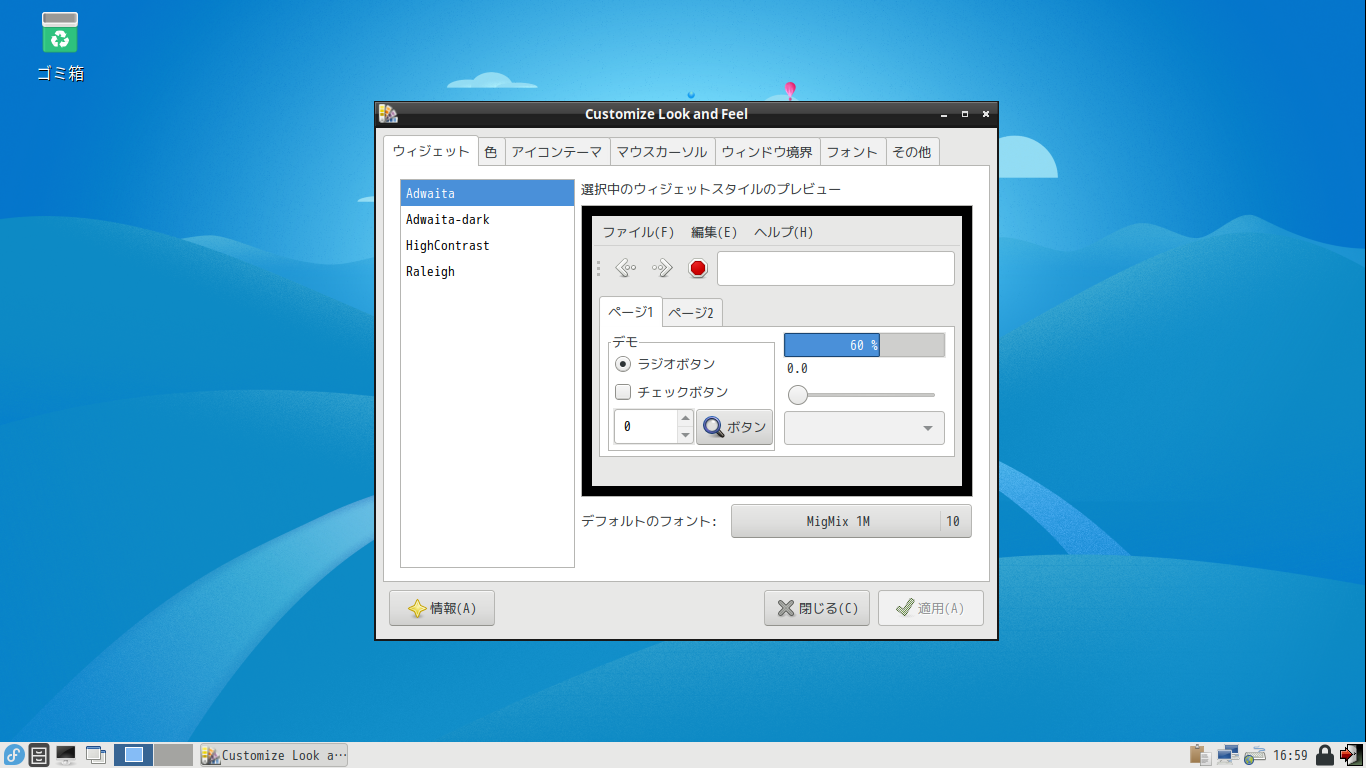Screen dimensions: 1366x768
Task: Open the ウィジェット tab
Action: tap(431, 151)
